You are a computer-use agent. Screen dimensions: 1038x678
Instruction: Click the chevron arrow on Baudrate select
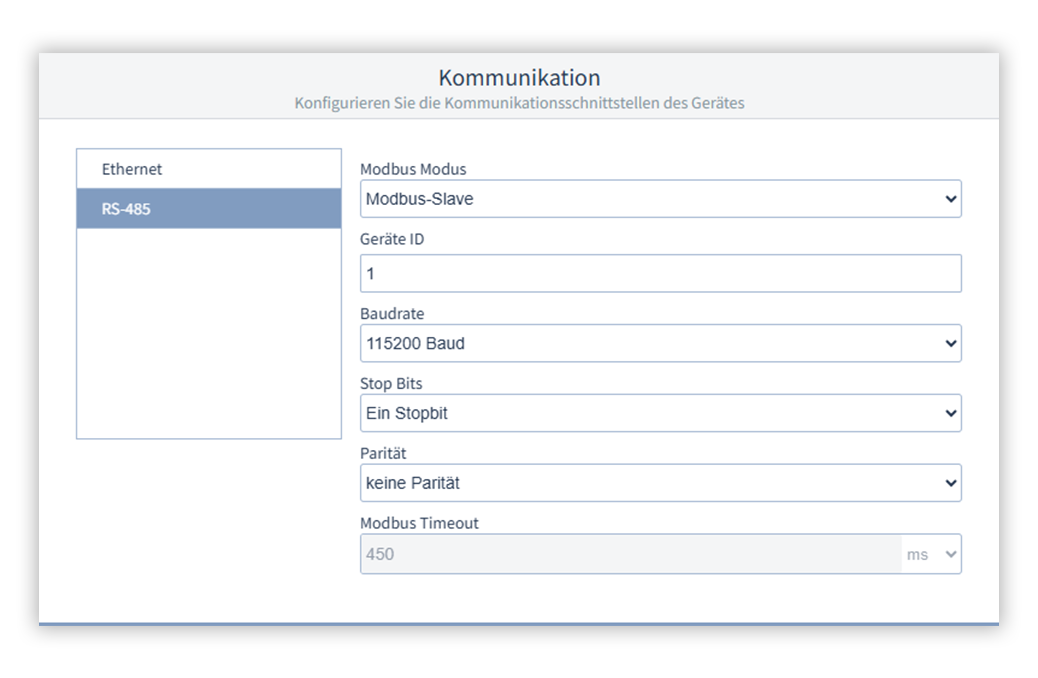[x=950, y=344]
